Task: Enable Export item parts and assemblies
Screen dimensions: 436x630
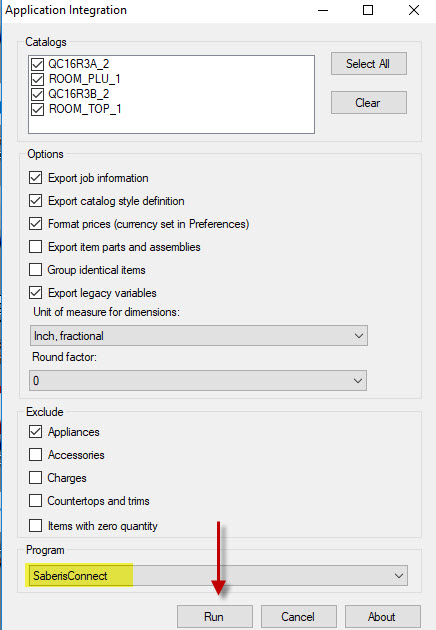Action: [35, 246]
